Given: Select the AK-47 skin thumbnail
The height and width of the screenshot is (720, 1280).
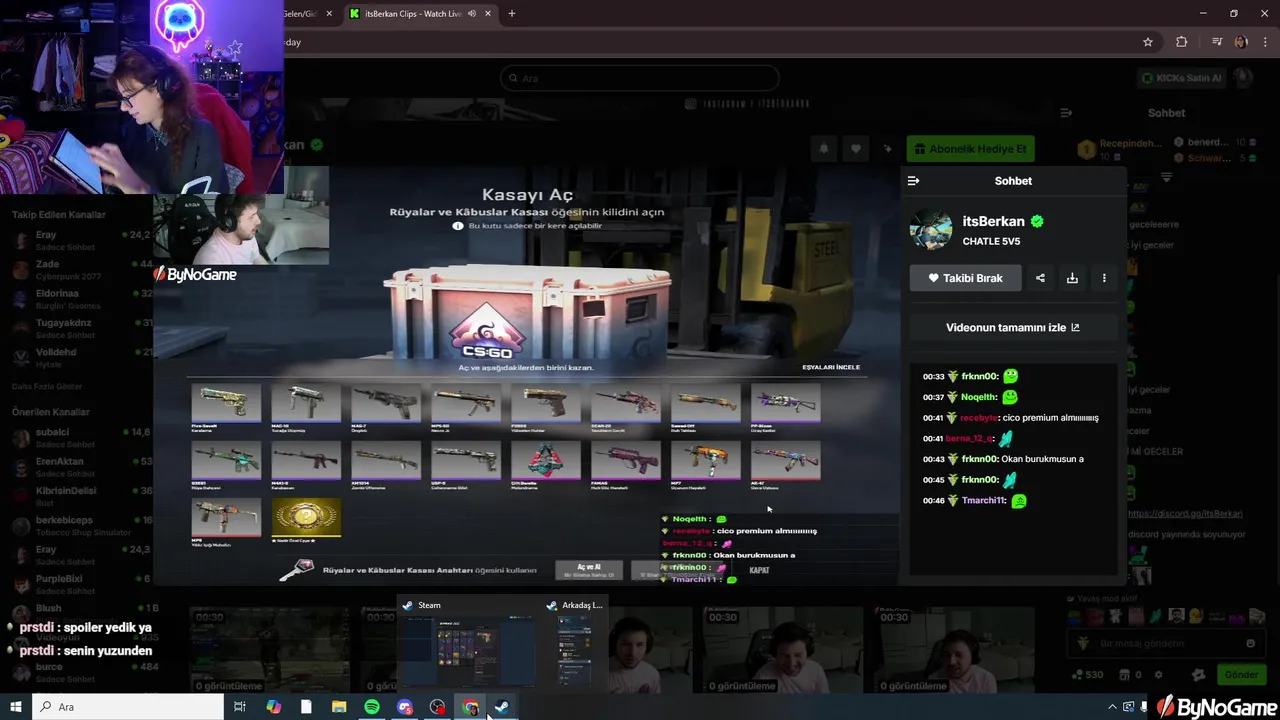Looking at the screenshot, I should [x=786, y=463].
